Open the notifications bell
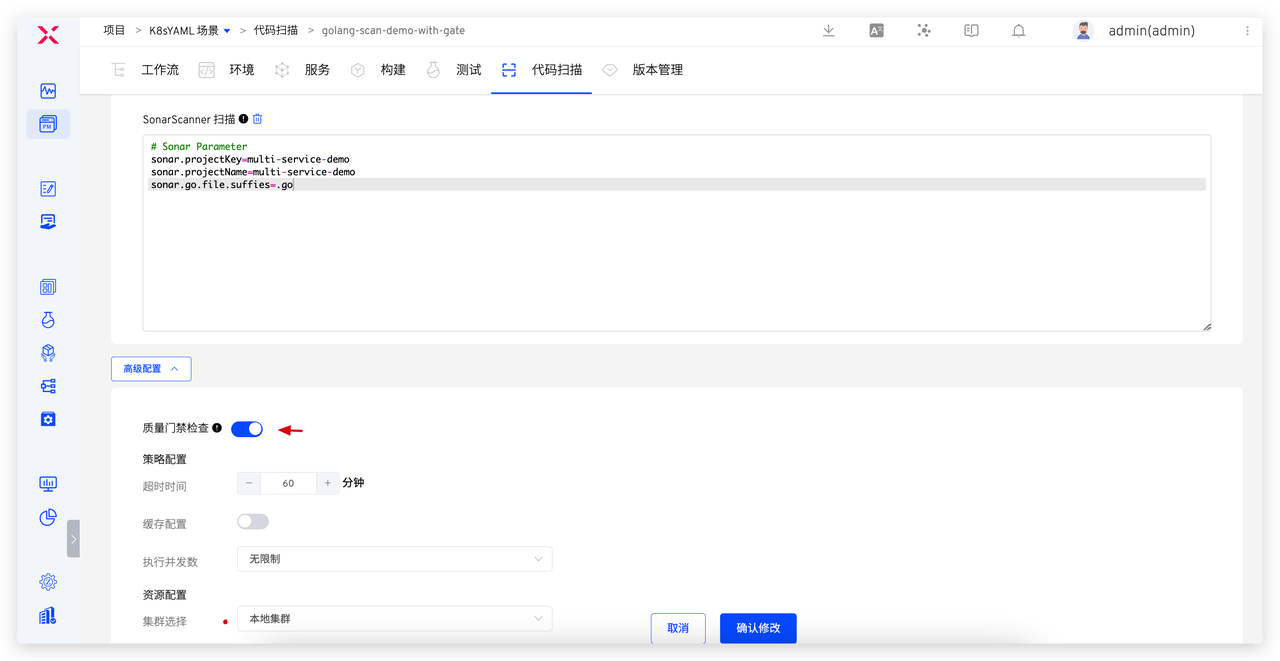Viewport: 1280px width, 661px height. (x=1019, y=31)
